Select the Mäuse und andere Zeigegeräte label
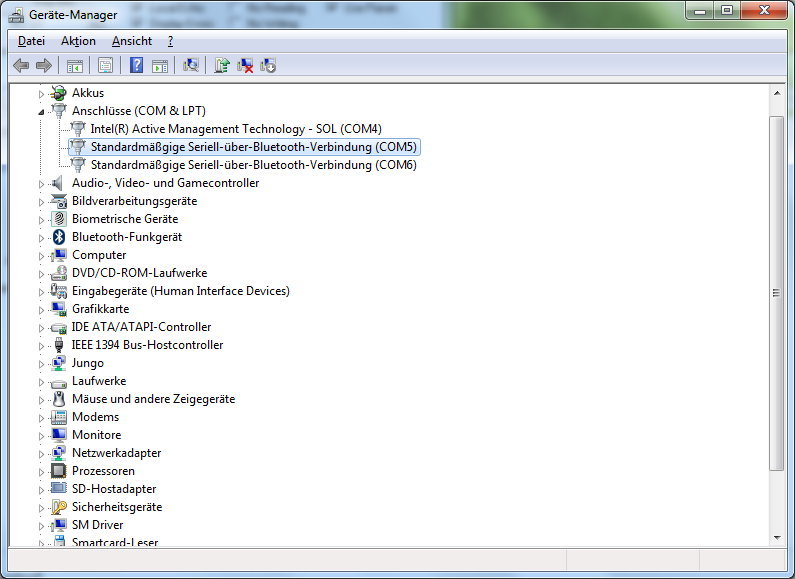The width and height of the screenshot is (795, 579). click(x=153, y=399)
